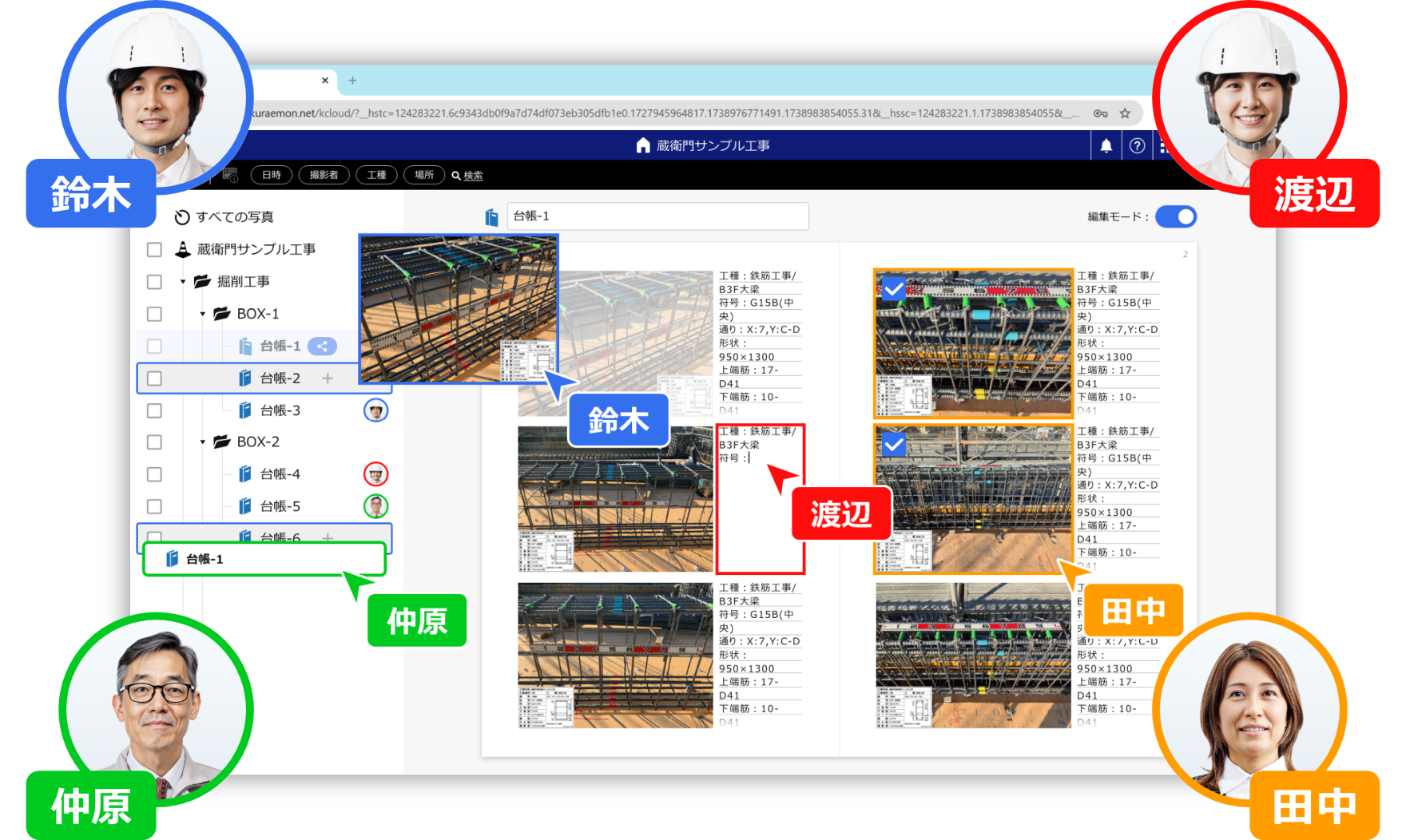Select the 台帳-2 ledger row
1406x840 pixels.
pos(264,378)
